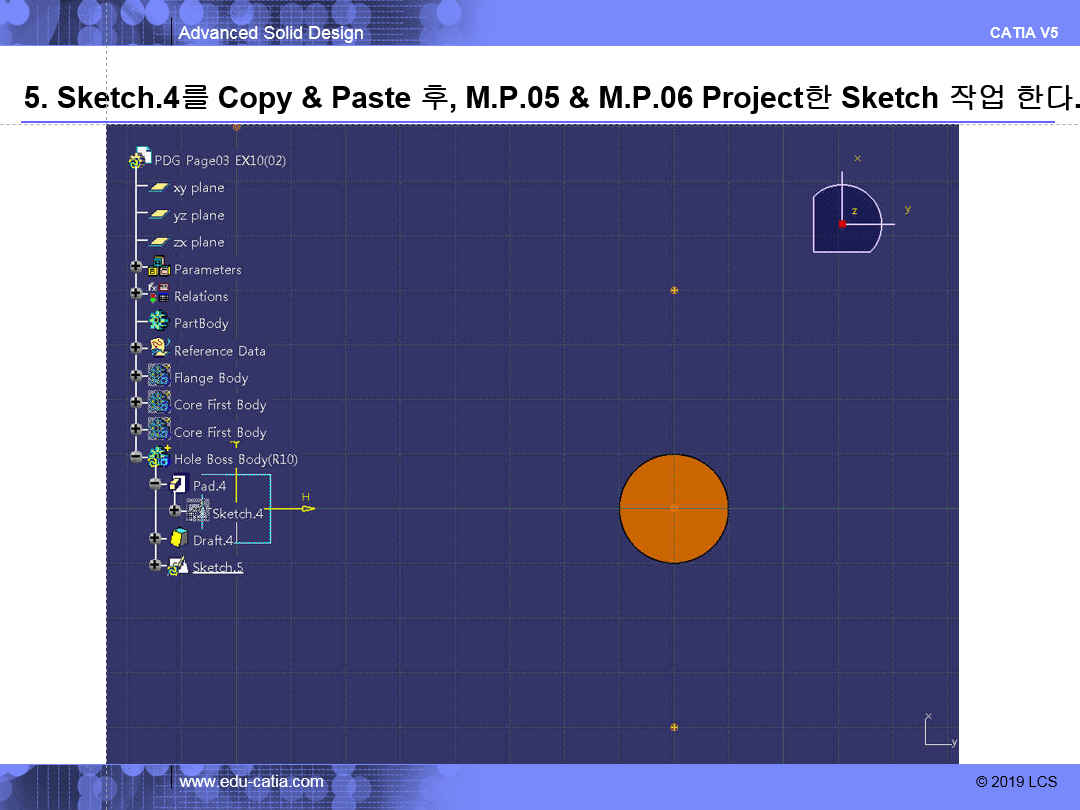Click the compass in the top-right corner
Image resolution: width=1080 pixels, height=810 pixels.
click(x=846, y=218)
